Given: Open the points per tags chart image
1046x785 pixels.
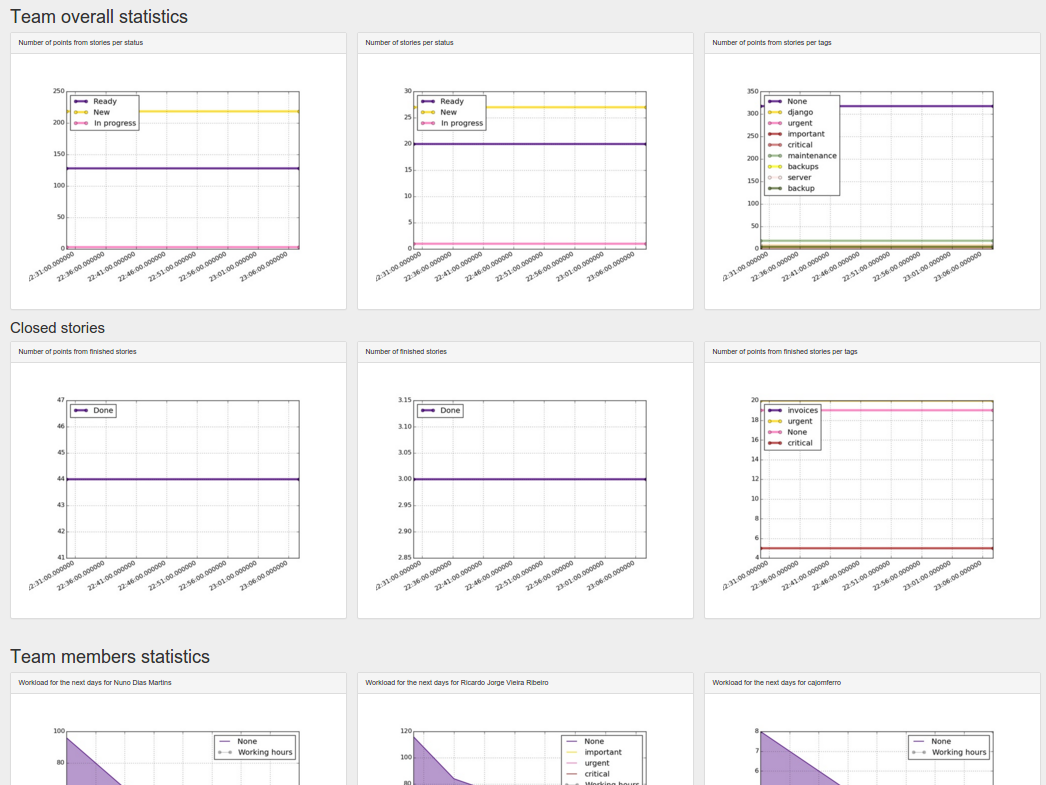Looking at the screenshot, I should 872,181.
